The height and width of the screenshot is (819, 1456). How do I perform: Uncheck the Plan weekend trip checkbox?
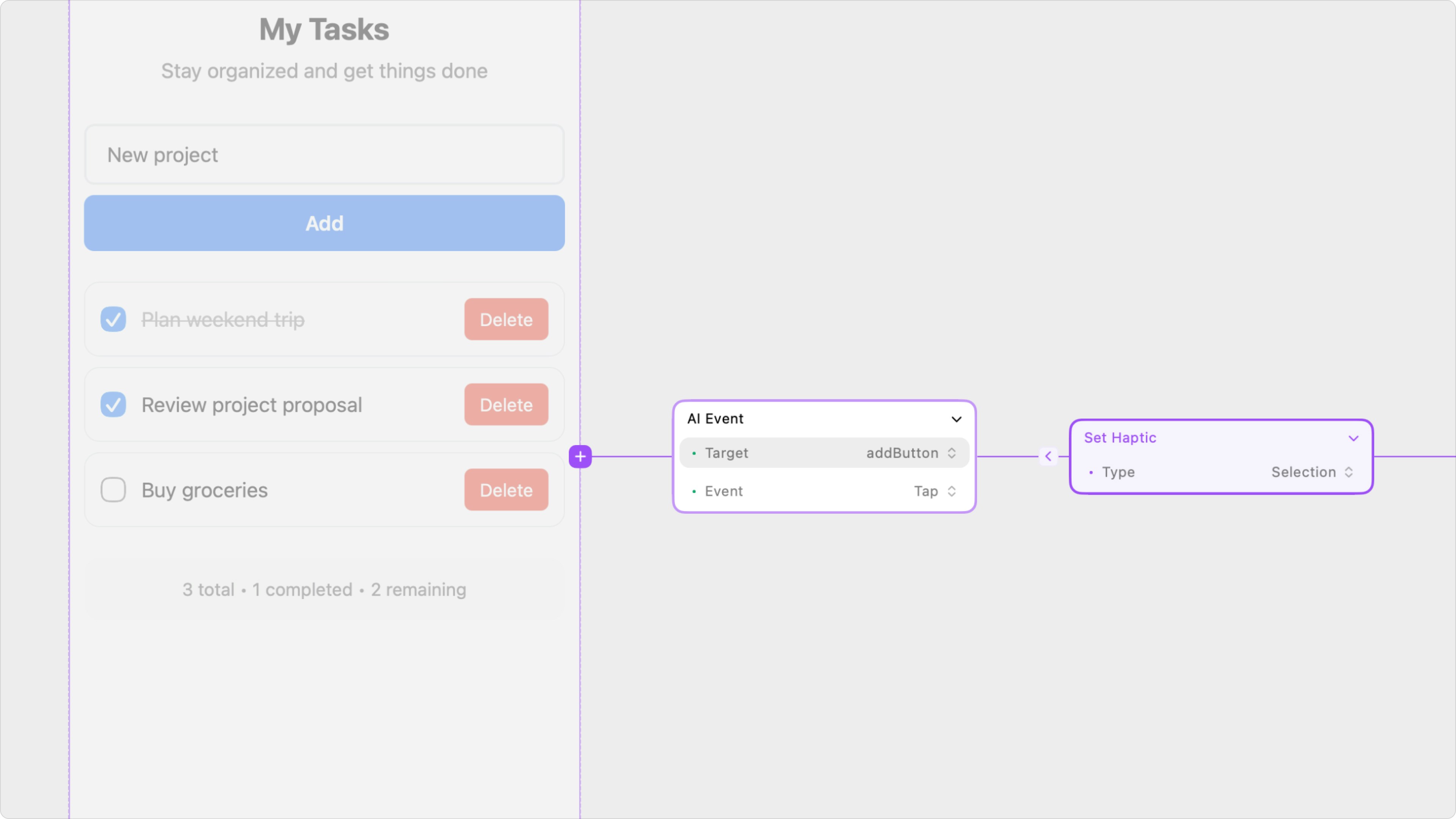coord(113,319)
